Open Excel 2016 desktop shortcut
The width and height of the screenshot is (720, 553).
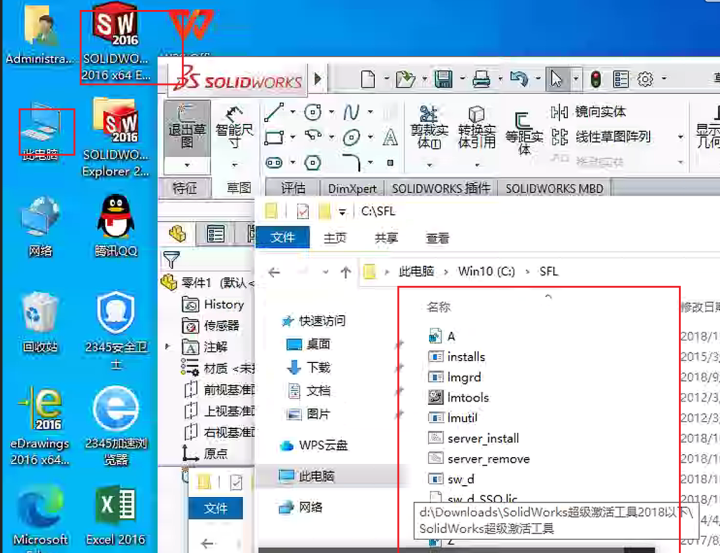(x=116, y=515)
